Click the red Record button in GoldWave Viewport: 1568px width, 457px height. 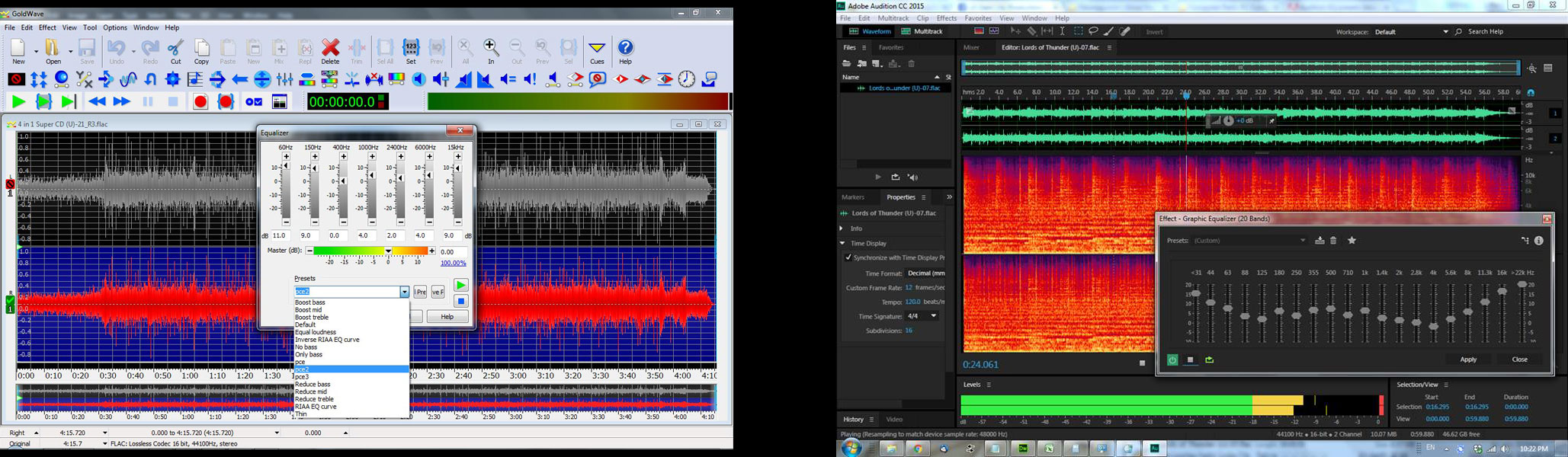click(200, 101)
